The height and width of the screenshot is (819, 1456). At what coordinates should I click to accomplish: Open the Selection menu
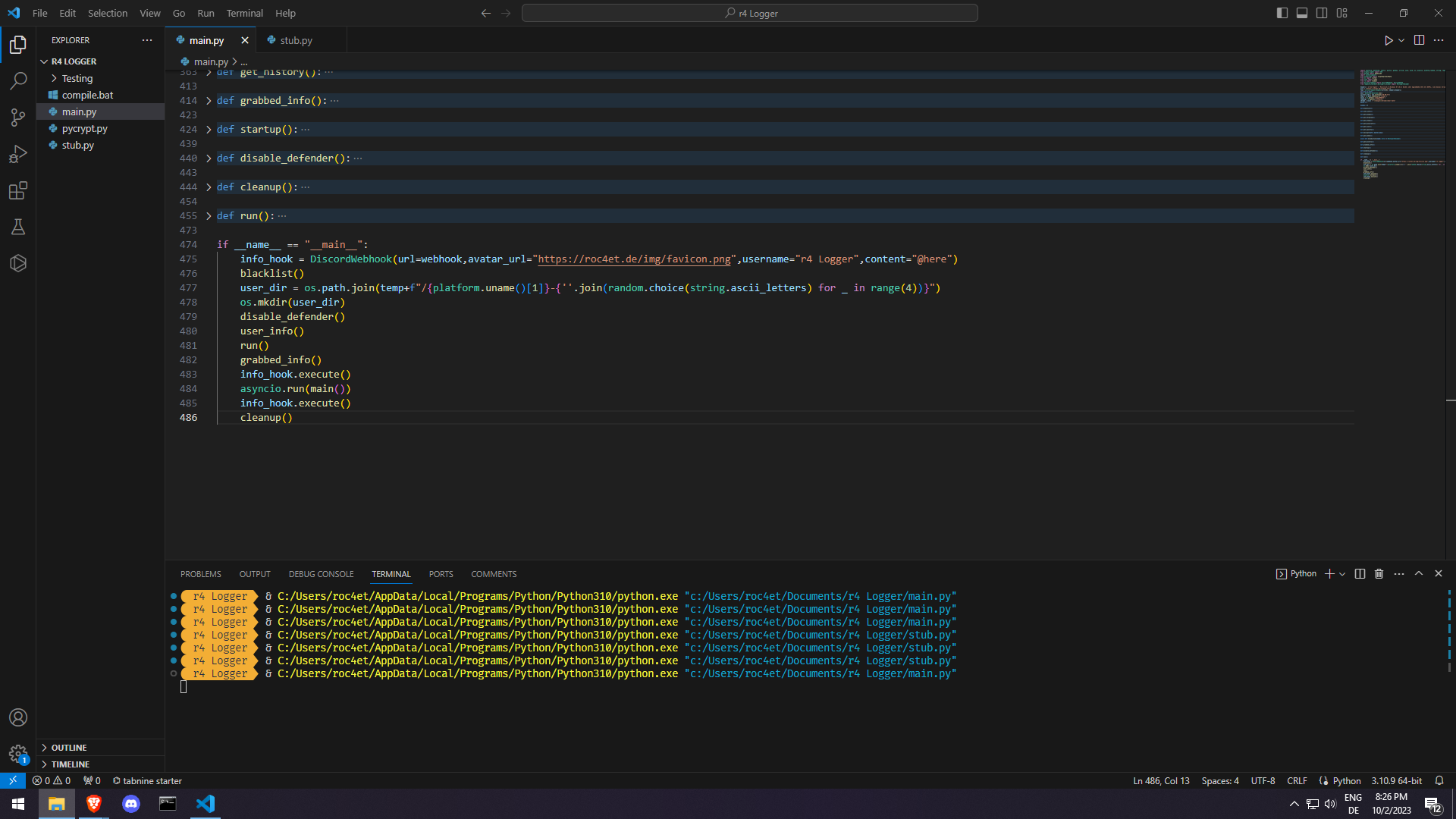tap(108, 13)
